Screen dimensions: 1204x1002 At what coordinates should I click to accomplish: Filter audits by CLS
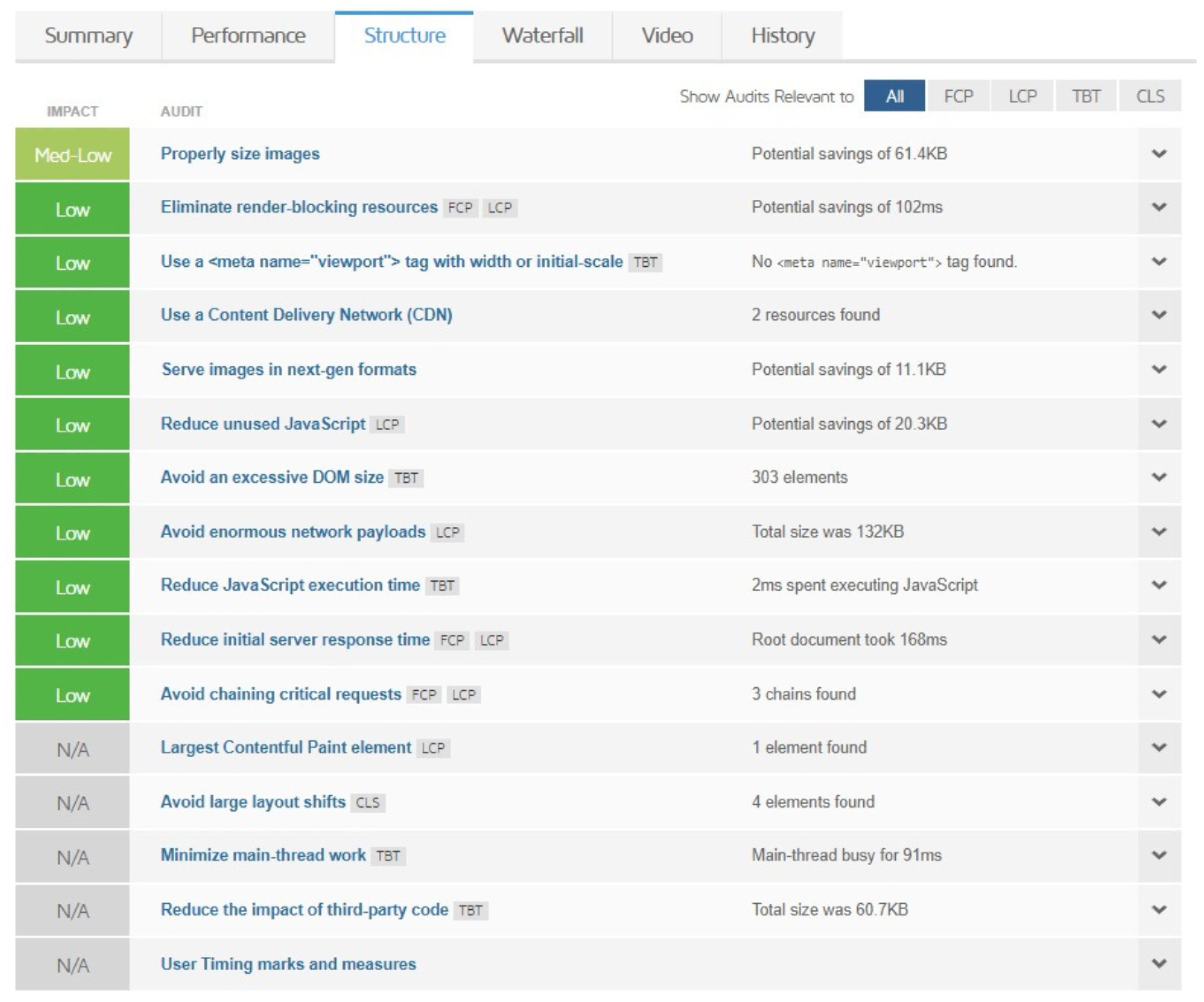[x=1149, y=96]
